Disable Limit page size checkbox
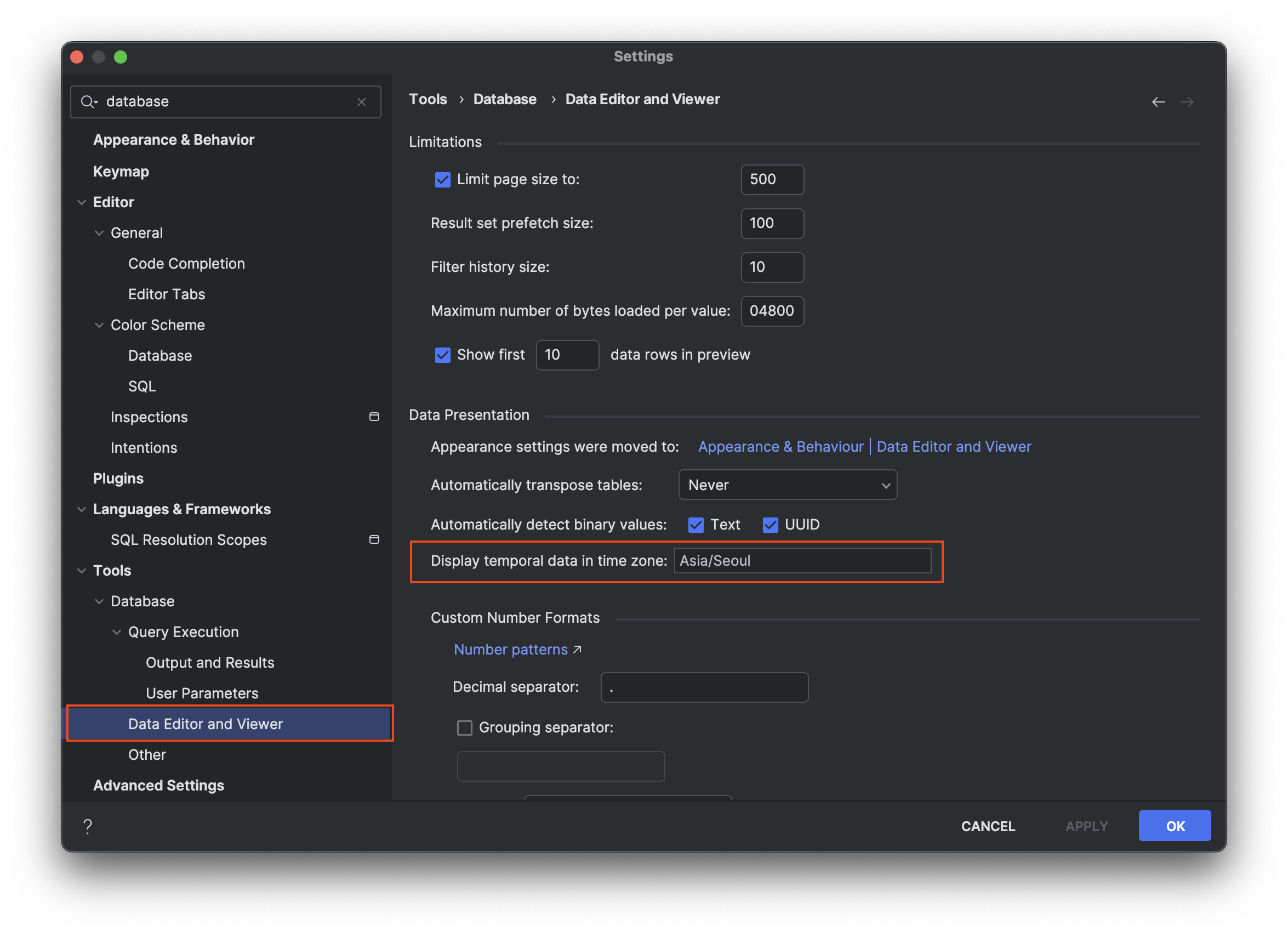 click(442, 180)
